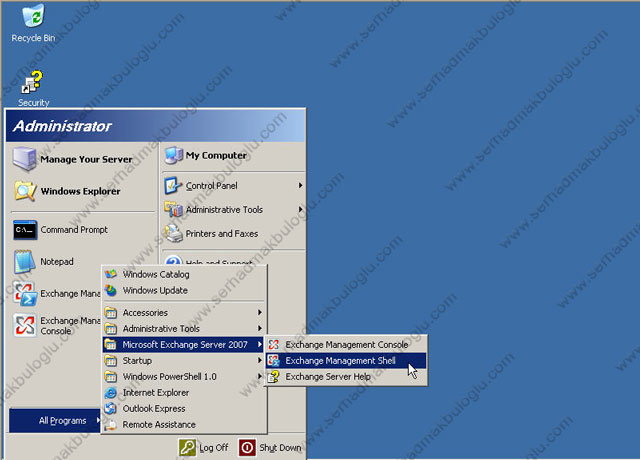Select Exchange Management Shell in the submenu
Viewport: 640px width, 460px height.
pyautogui.click(x=346, y=360)
